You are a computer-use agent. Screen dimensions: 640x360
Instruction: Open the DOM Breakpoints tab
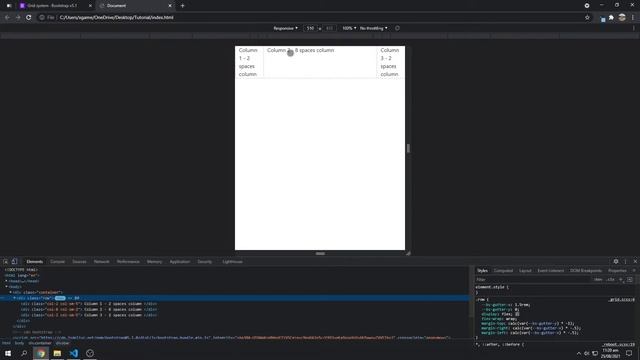pyautogui.click(x=586, y=271)
